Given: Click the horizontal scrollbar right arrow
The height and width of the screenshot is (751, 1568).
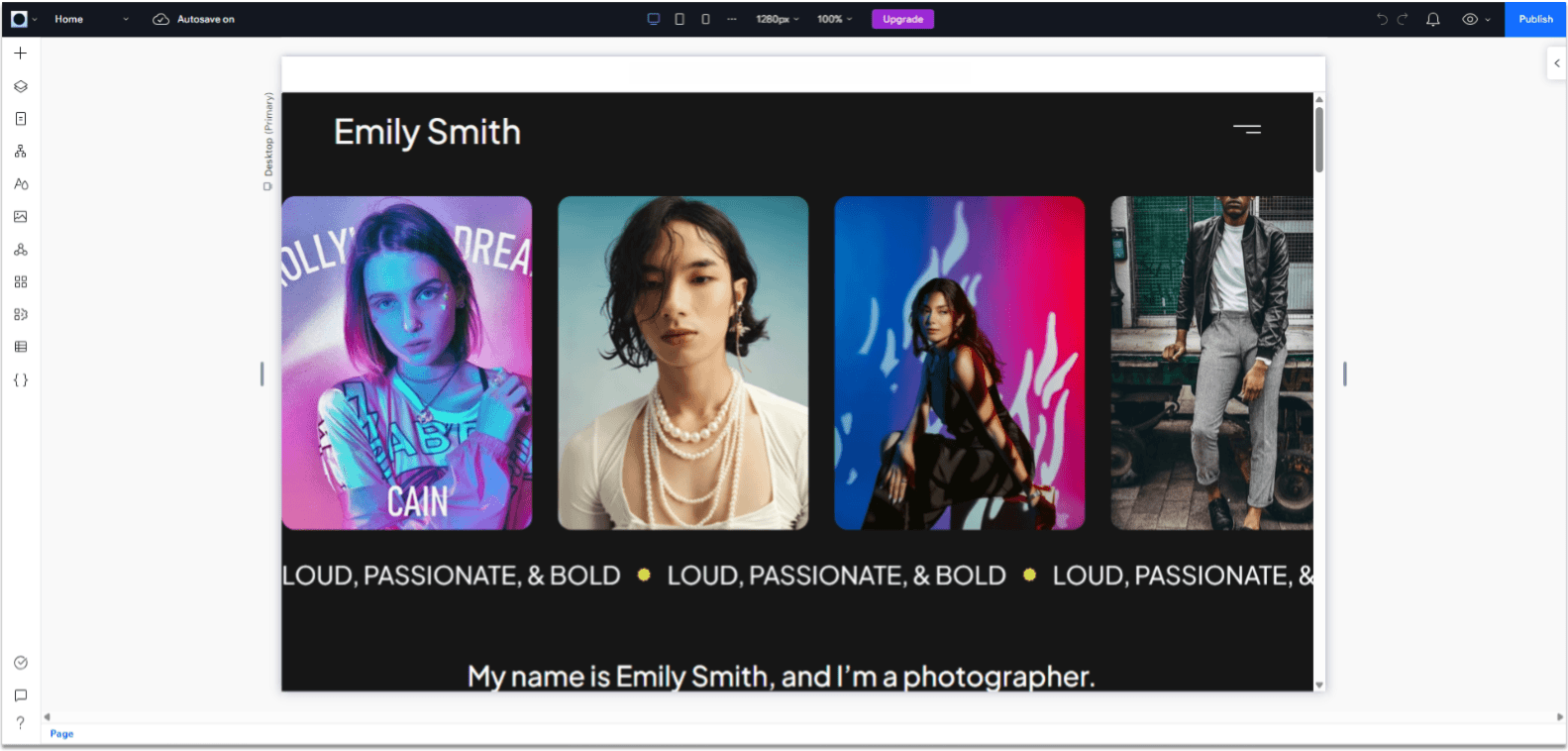Looking at the screenshot, I should coord(1560,717).
